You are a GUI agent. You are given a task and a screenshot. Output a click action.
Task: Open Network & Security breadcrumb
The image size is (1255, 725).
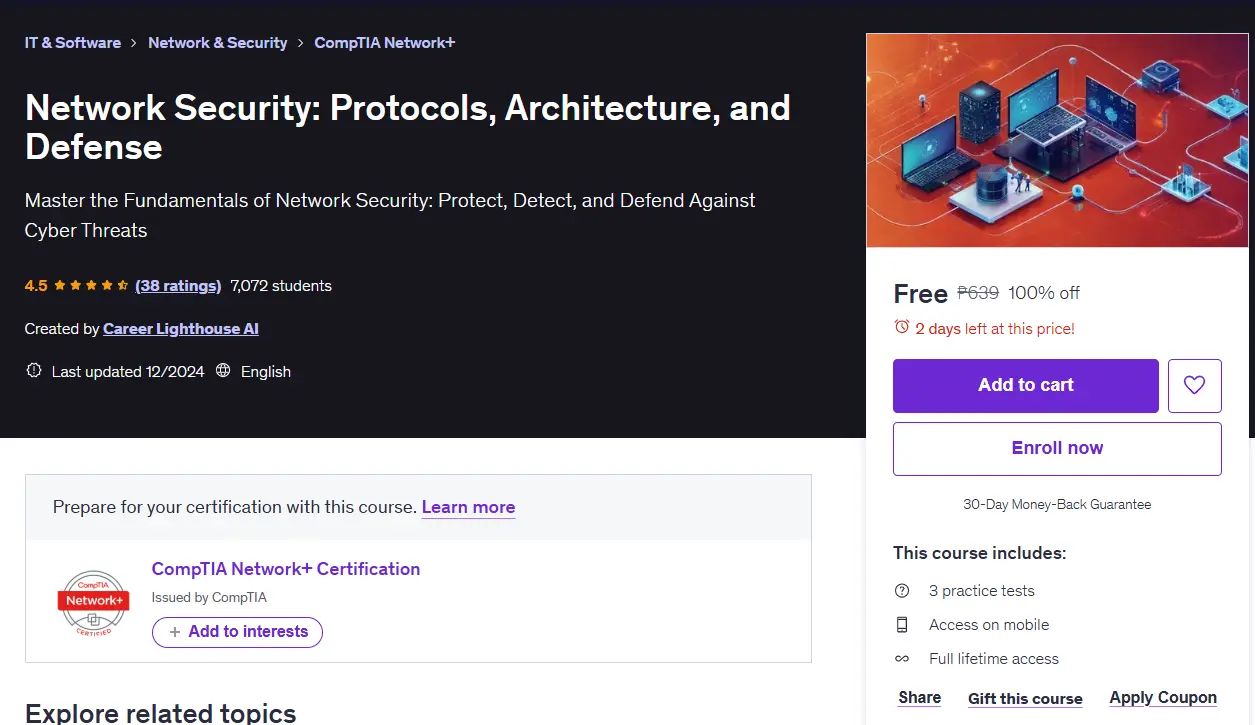point(217,43)
